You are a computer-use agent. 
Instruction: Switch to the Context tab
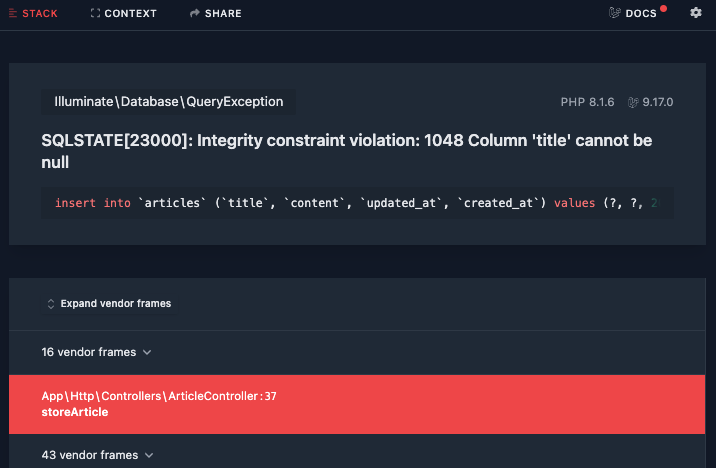(123, 14)
